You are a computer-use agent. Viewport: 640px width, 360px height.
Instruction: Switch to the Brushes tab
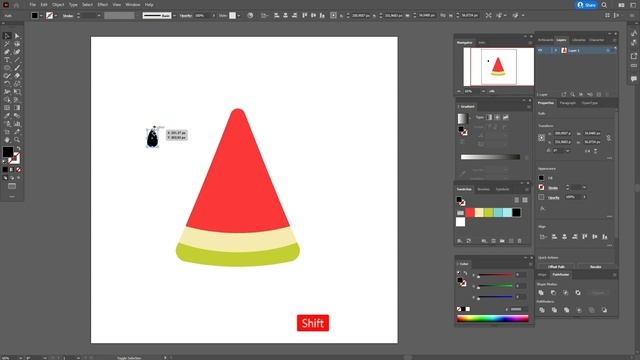(483, 189)
